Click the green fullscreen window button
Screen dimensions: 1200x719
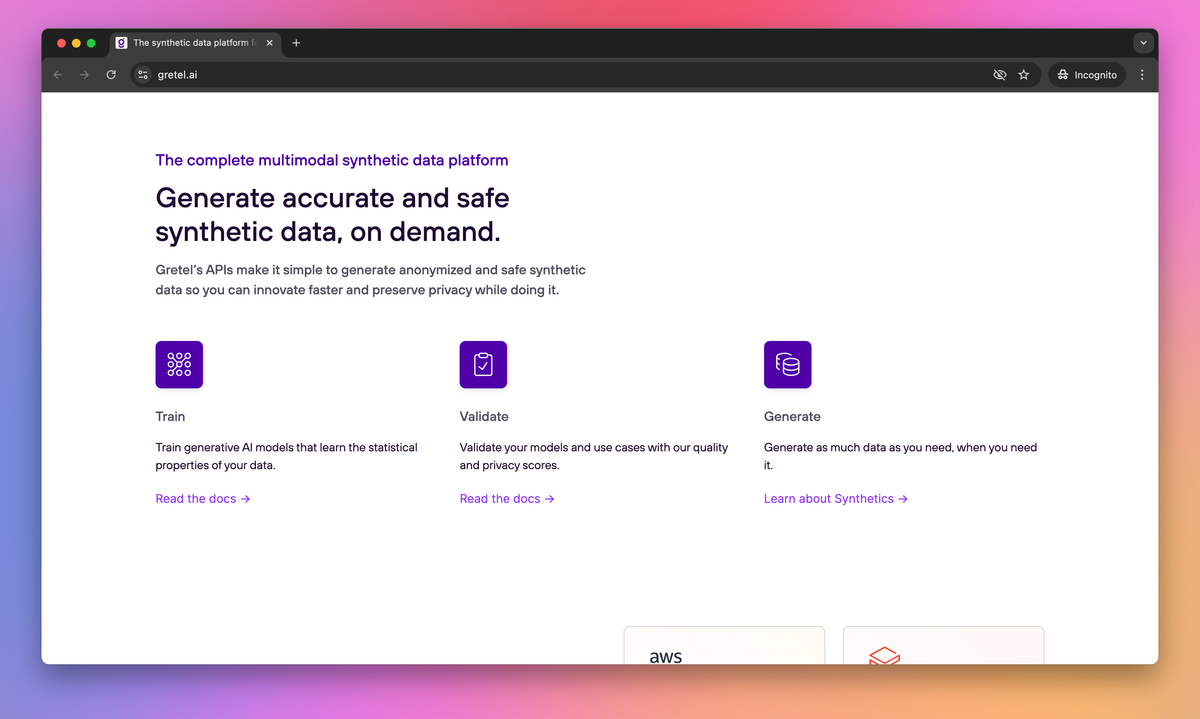pos(91,43)
